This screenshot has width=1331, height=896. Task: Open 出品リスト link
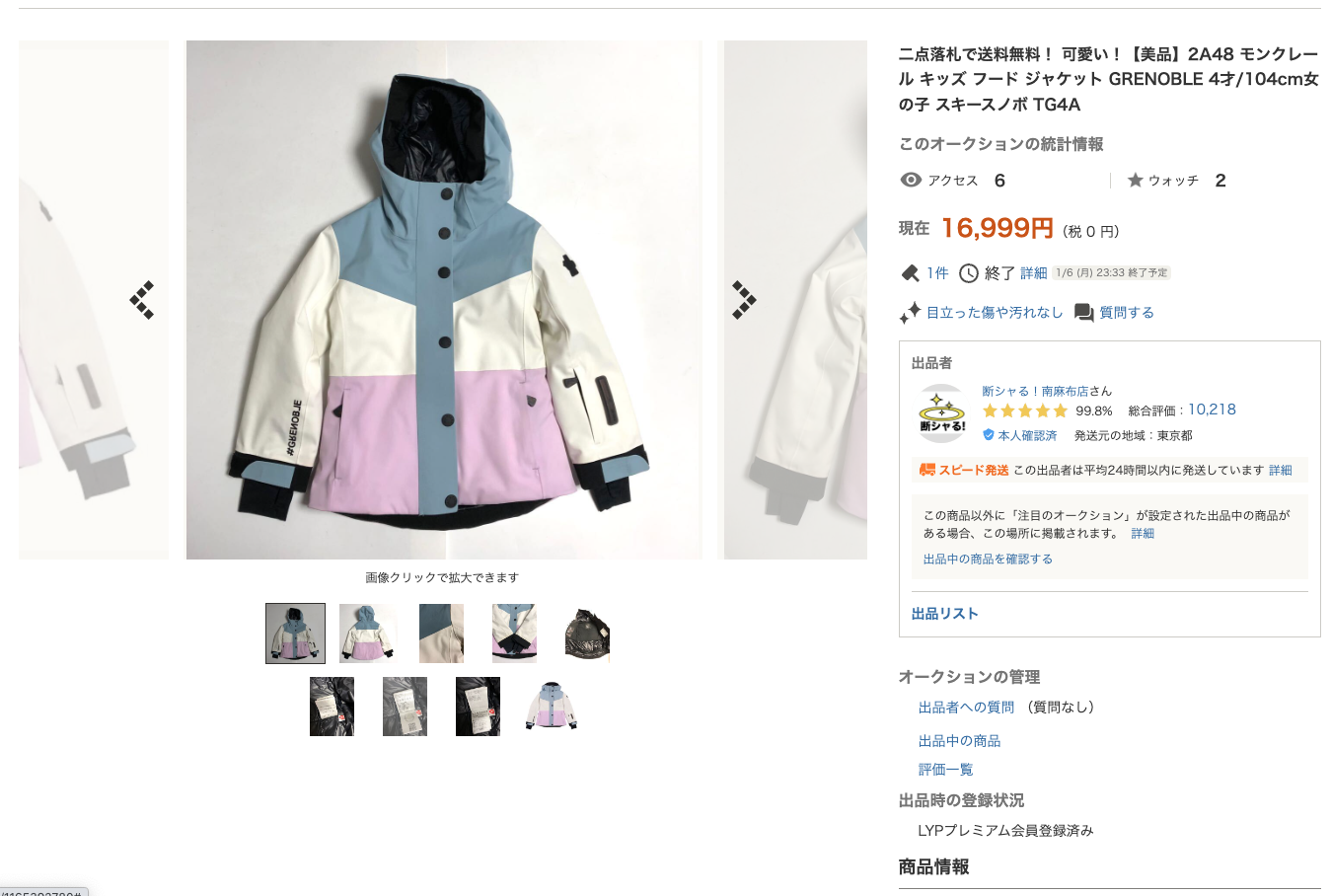coord(944,614)
